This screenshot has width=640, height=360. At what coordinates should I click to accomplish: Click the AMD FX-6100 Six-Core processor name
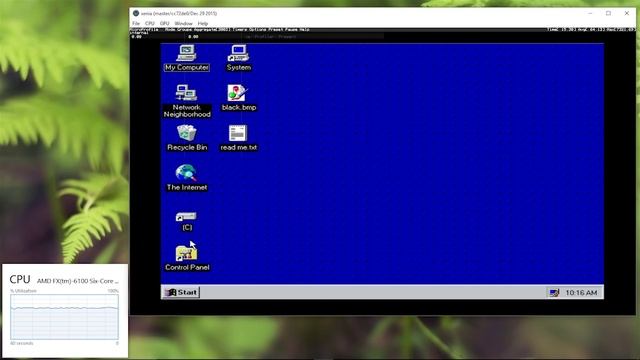point(78,281)
